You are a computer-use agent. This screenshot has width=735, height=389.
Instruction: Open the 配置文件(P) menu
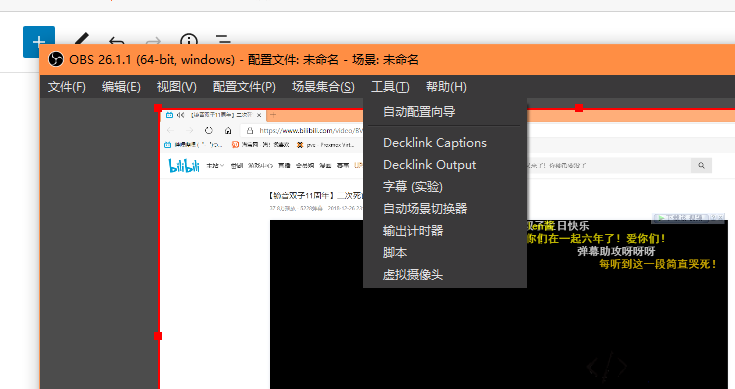(x=244, y=87)
